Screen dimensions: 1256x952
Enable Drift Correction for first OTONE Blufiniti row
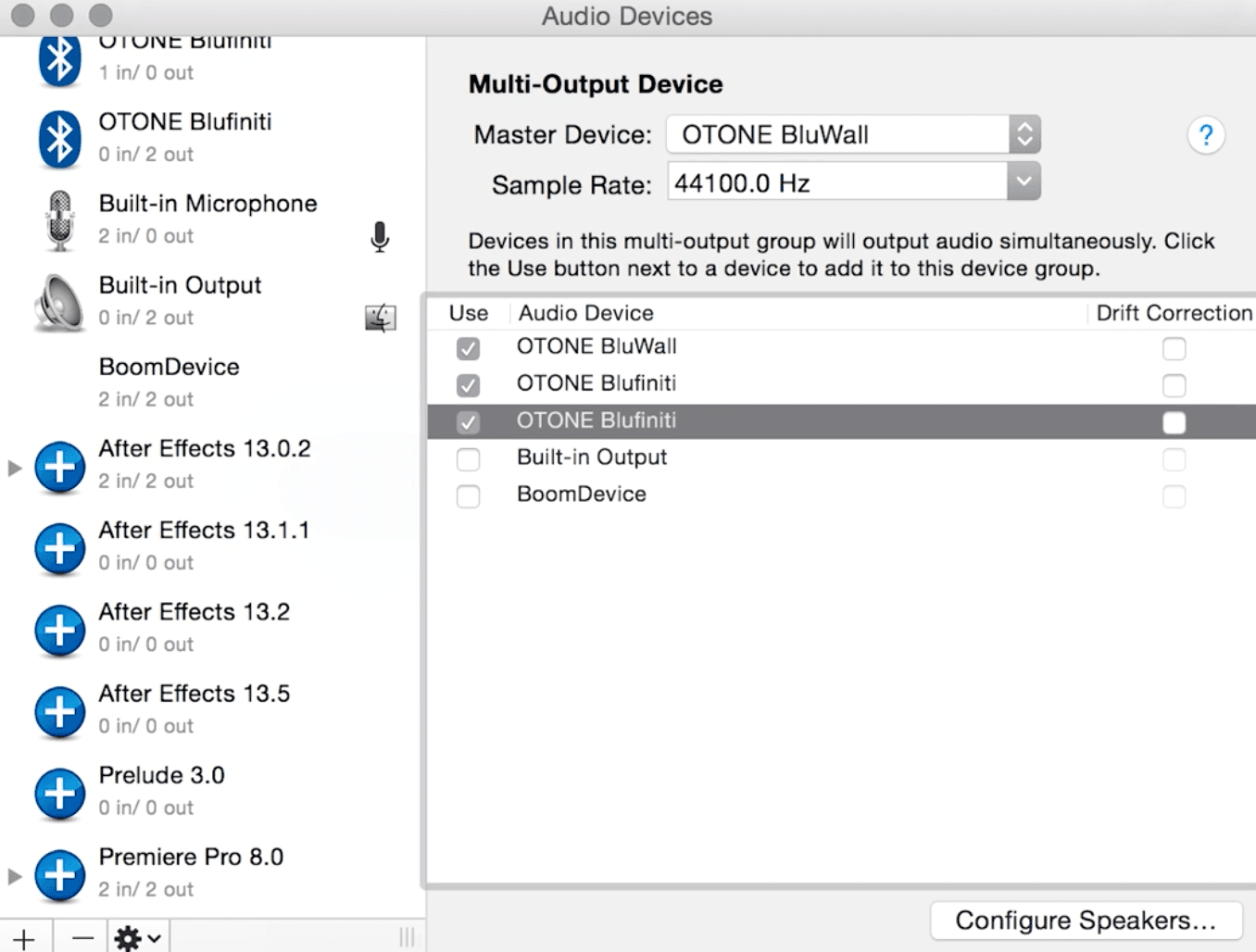point(1174,385)
